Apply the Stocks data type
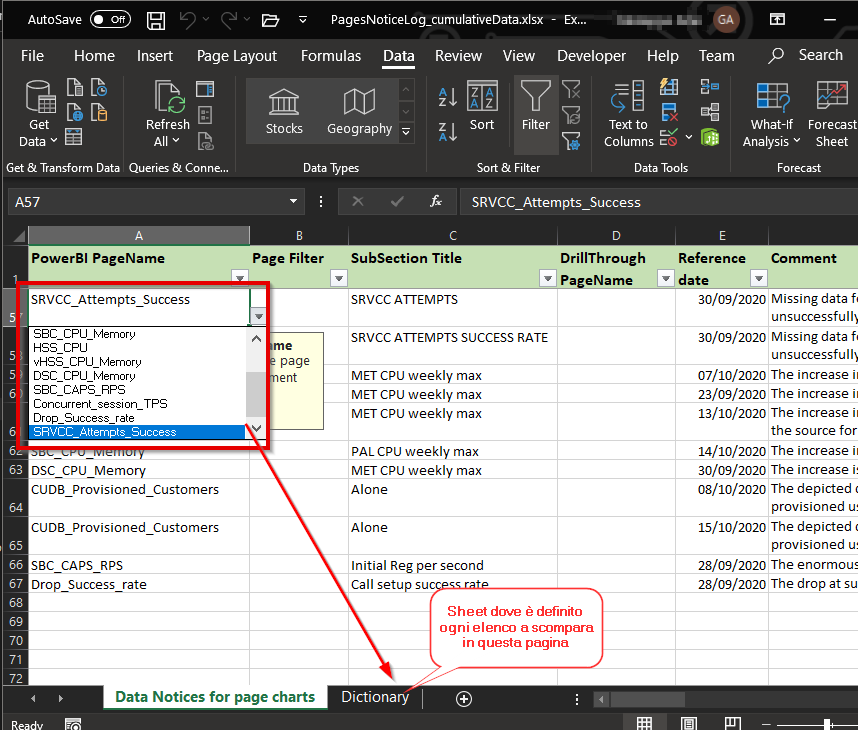 click(283, 110)
